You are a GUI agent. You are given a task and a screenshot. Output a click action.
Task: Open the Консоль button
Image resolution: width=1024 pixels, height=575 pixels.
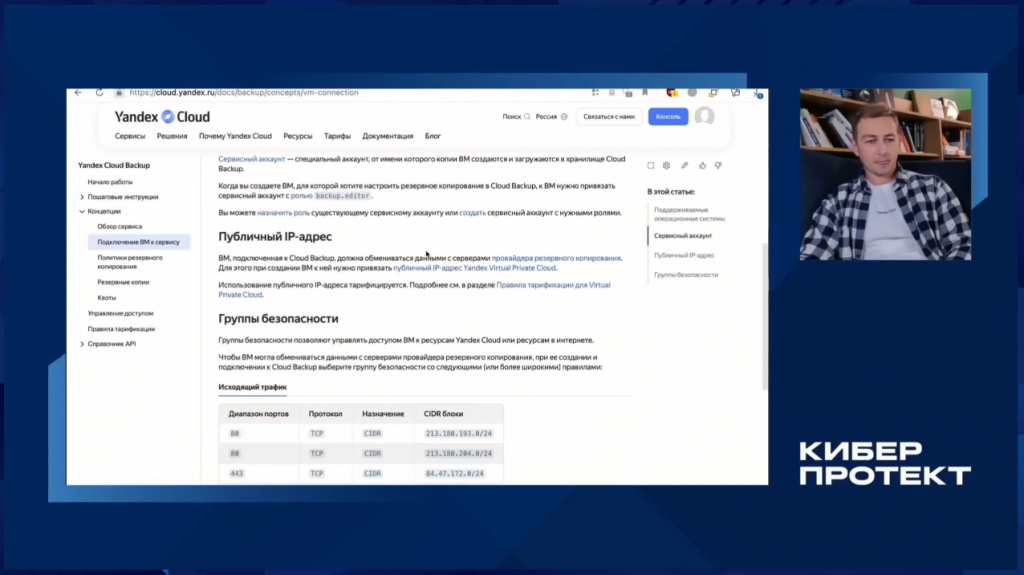pyautogui.click(x=667, y=116)
